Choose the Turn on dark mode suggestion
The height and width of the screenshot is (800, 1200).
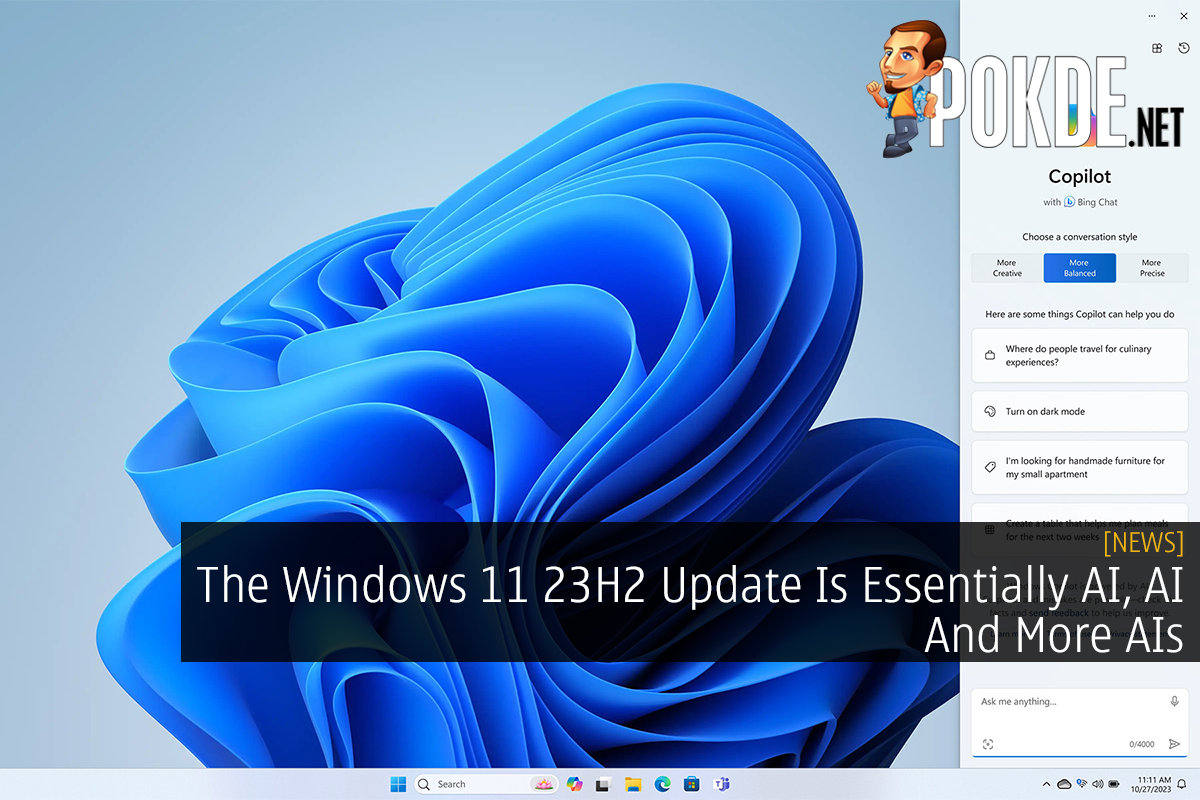click(x=1080, y=411)
